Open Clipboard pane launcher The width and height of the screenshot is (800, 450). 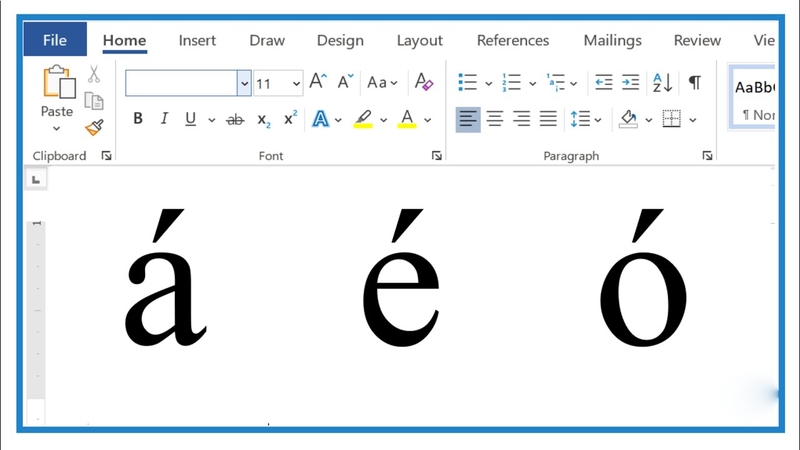[x=106, y=156]
